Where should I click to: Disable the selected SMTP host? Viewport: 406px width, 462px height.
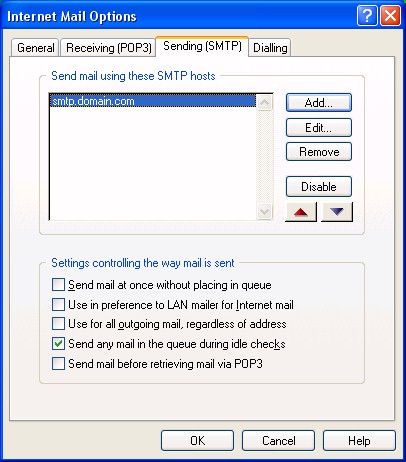point(319,187)
